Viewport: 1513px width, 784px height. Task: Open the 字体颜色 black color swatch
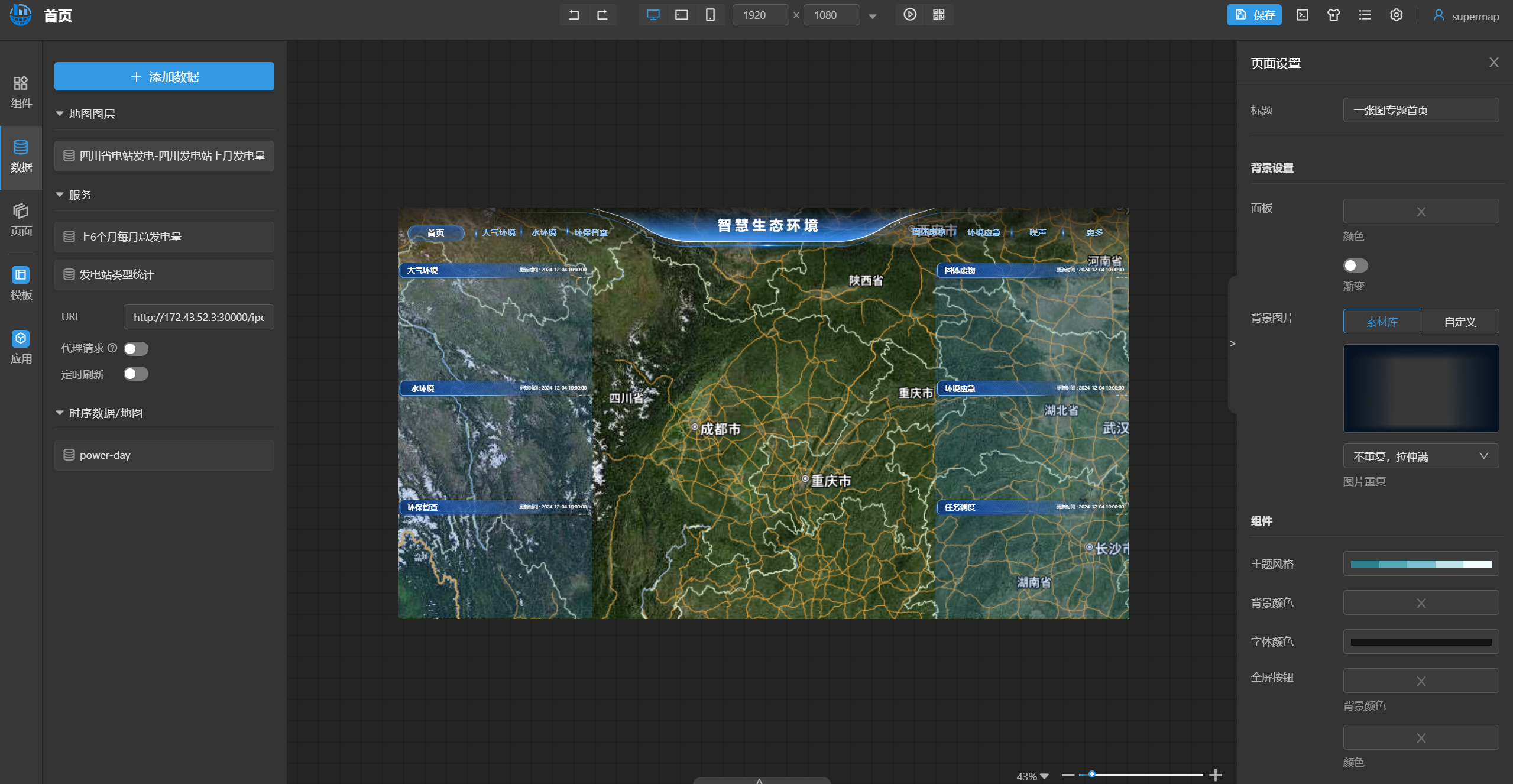[x=1420, y=642]
